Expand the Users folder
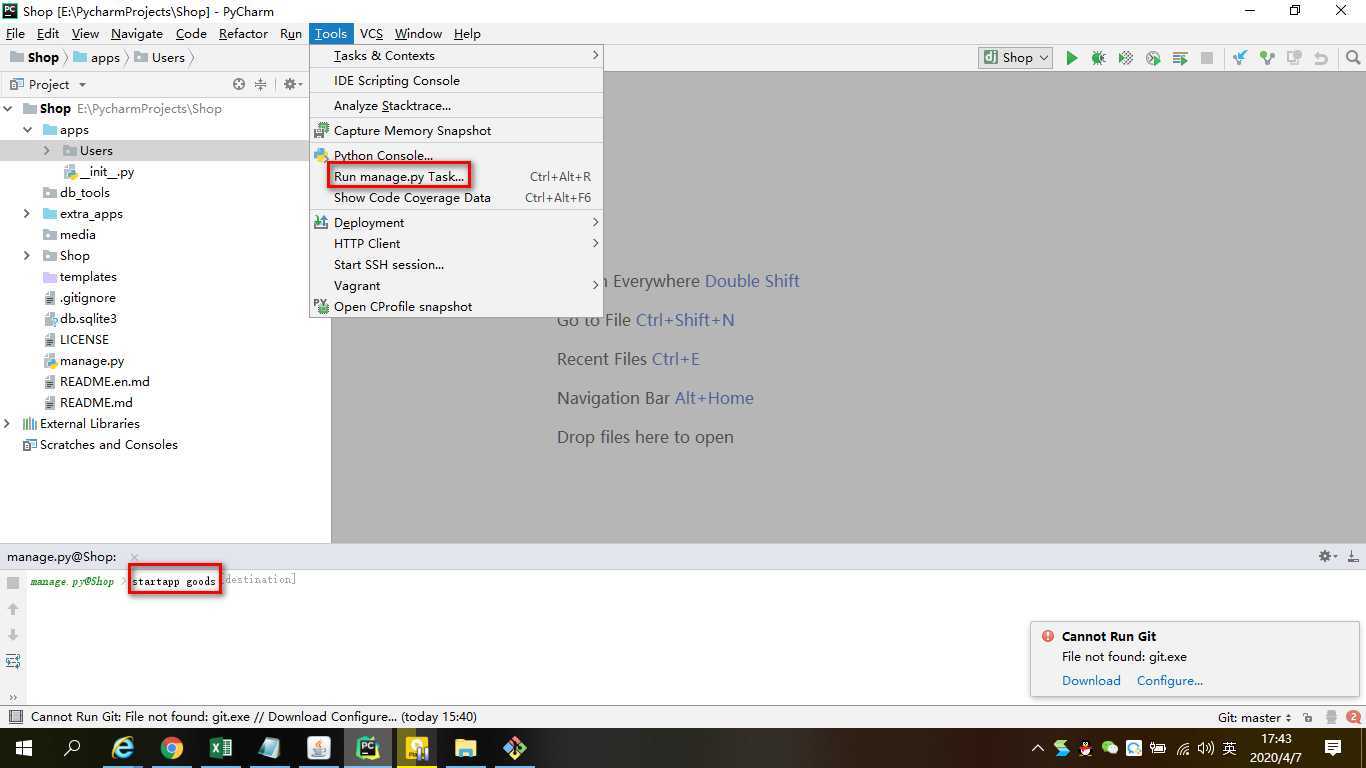This screenshot has height=768, width=1366. 46,151
